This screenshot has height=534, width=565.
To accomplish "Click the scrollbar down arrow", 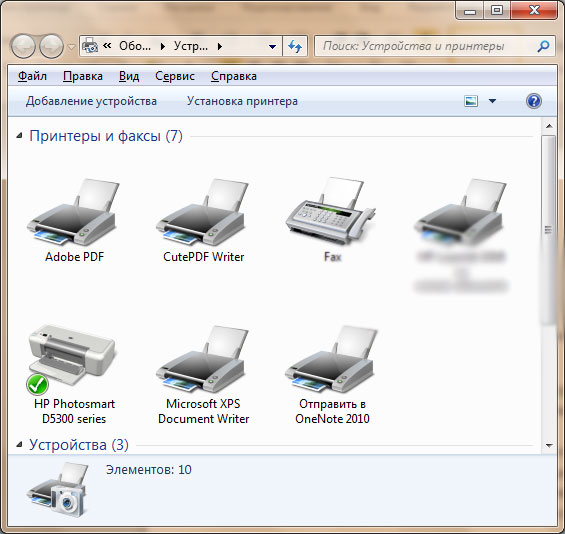I will point(549,446).
